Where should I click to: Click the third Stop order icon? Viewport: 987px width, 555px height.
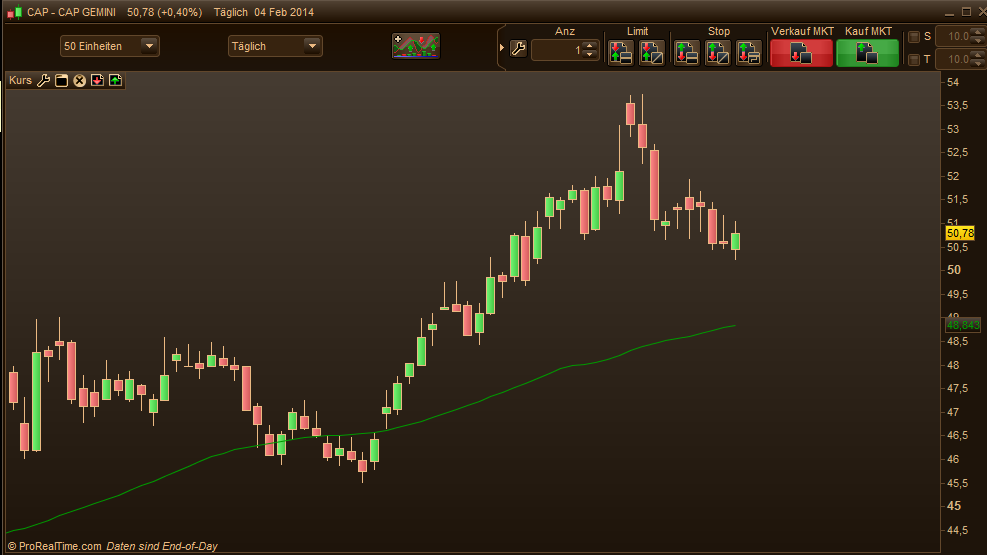click(748, 53)
